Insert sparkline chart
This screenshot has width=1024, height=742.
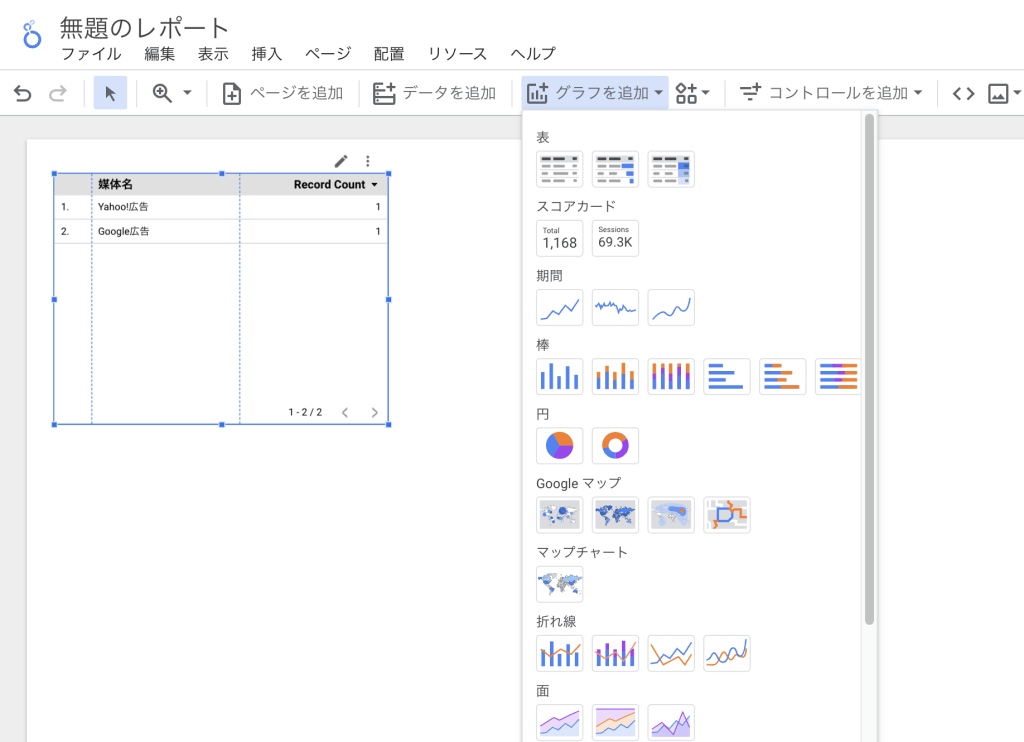tap(615, 308)
